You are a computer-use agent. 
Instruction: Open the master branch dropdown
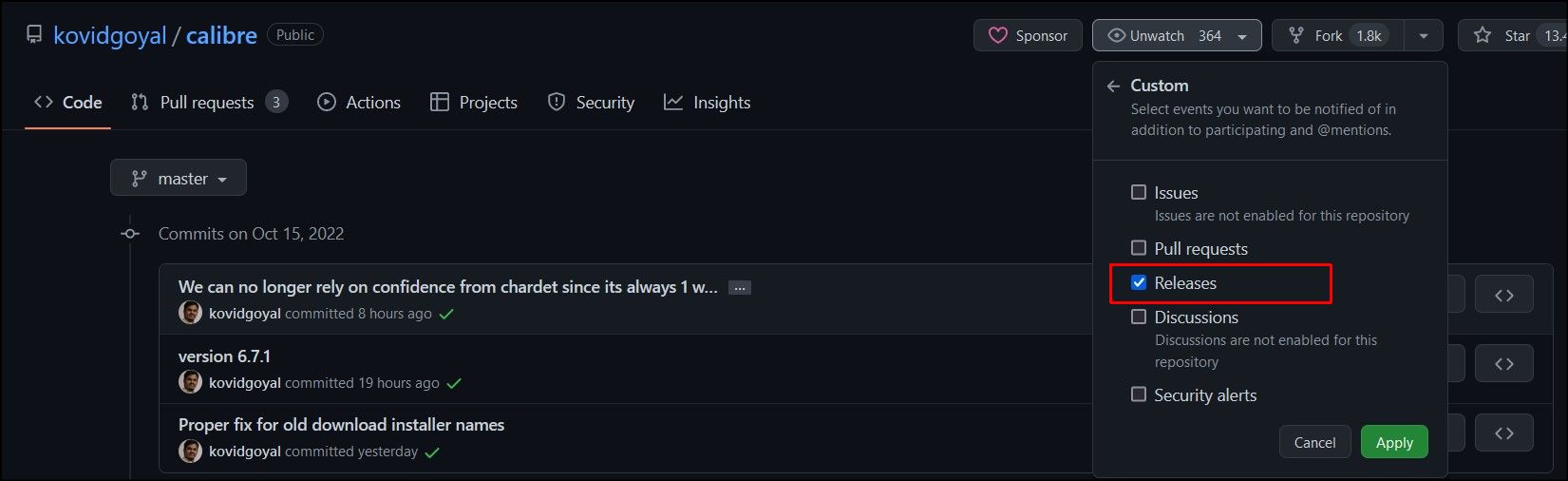(179, 178)
